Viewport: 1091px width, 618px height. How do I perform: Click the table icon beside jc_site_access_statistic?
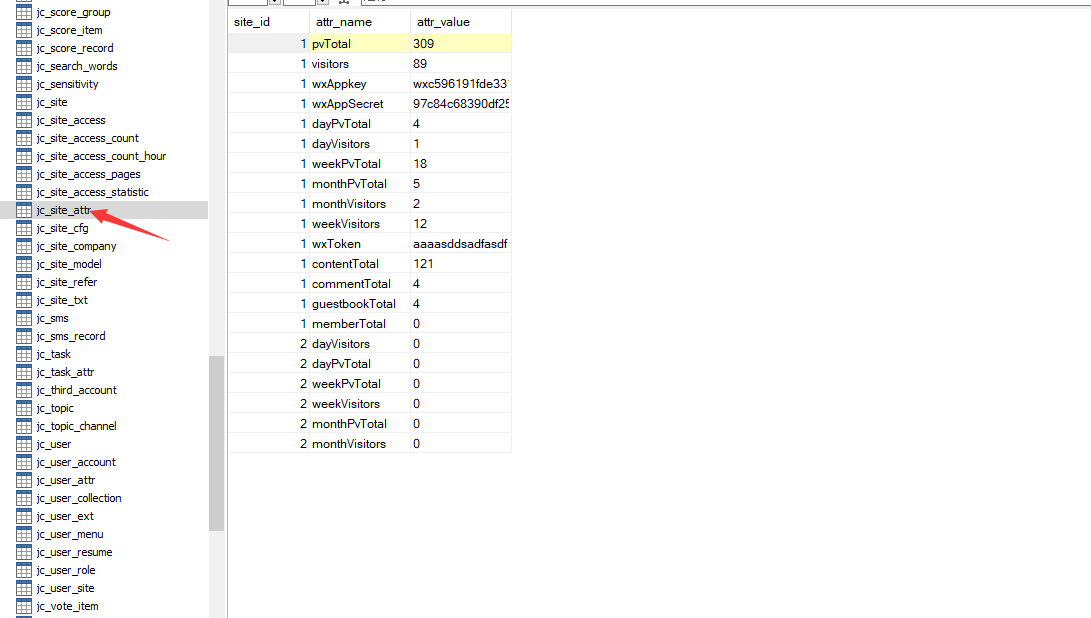tap(24, 192)
